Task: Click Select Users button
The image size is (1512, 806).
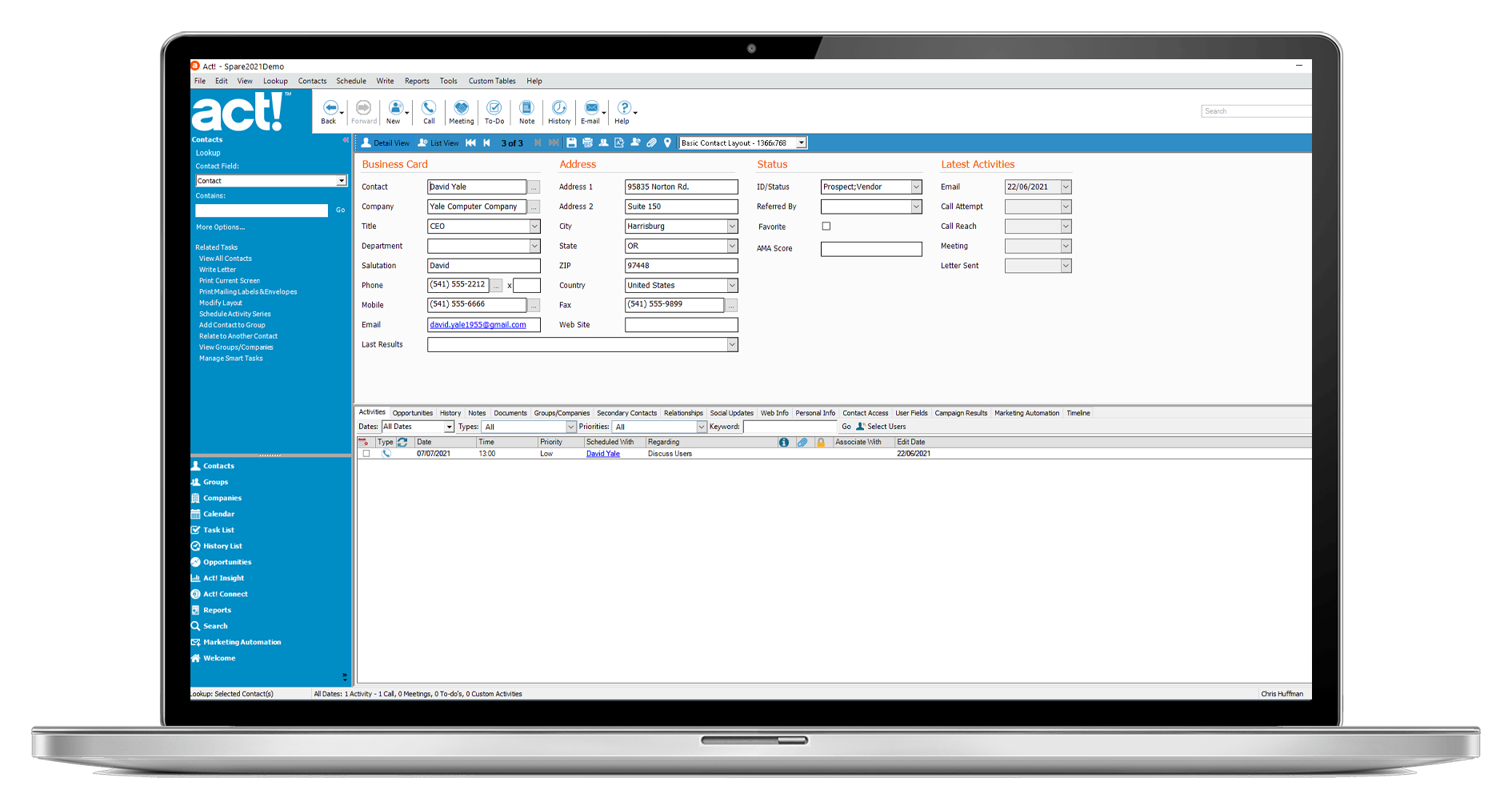Action: click(x=881, y=427)
